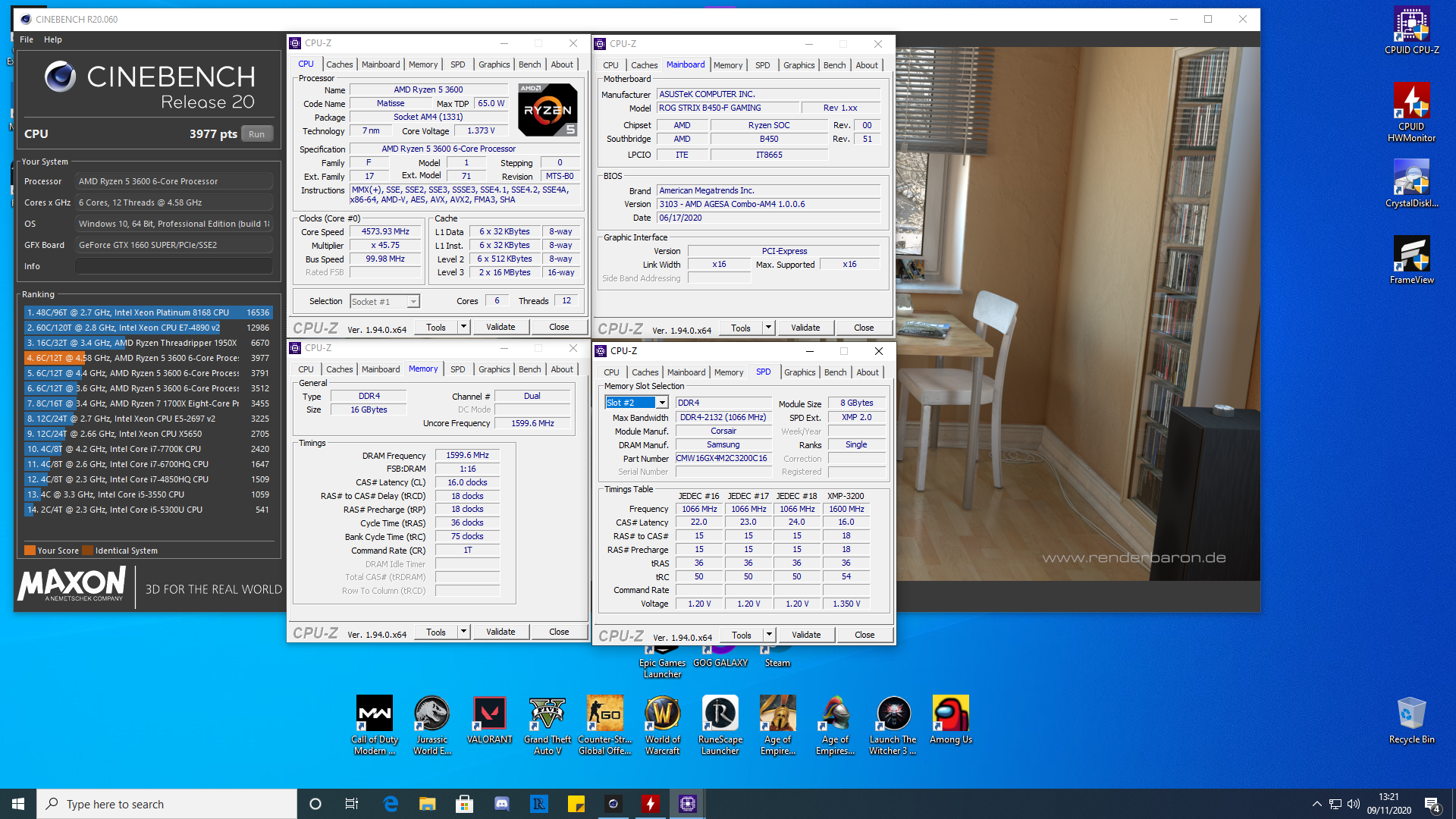Open Microsoft Store from taskbar

(465, 804)
